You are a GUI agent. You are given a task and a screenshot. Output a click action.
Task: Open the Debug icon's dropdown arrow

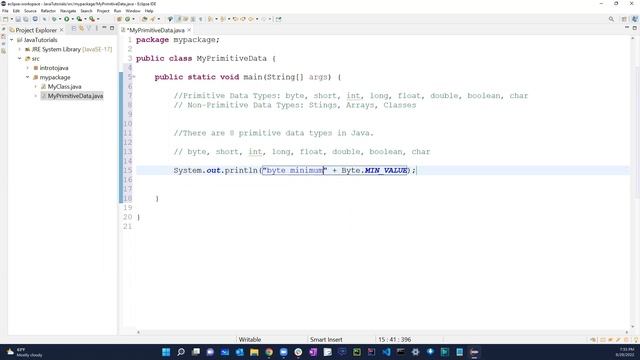point(60,19)
